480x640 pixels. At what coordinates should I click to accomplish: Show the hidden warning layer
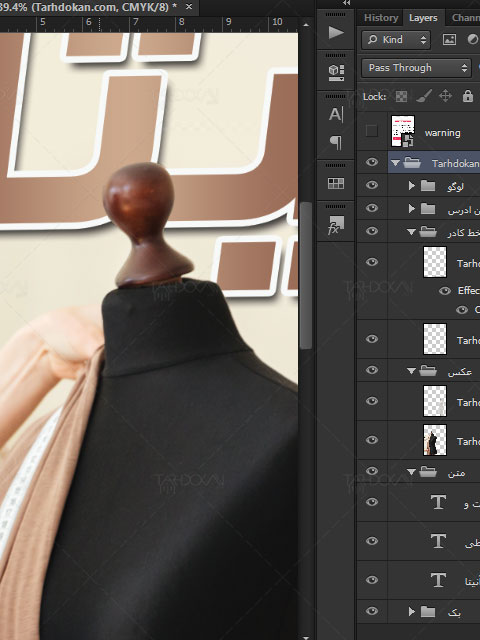click(x=371, y=131)
